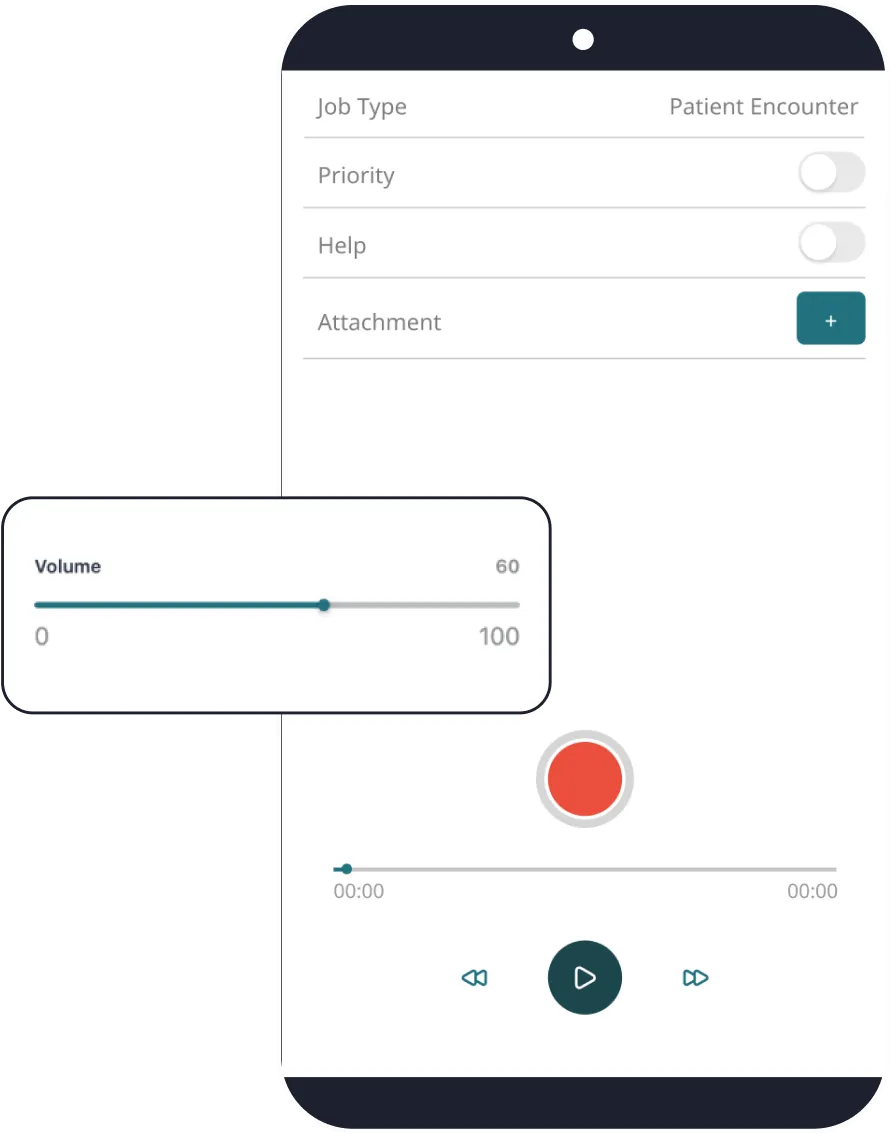The height and width of the screenshot is (1134, 890).
Task: Click the rewind double-arrow icon
Action: (x=474, y=978)
